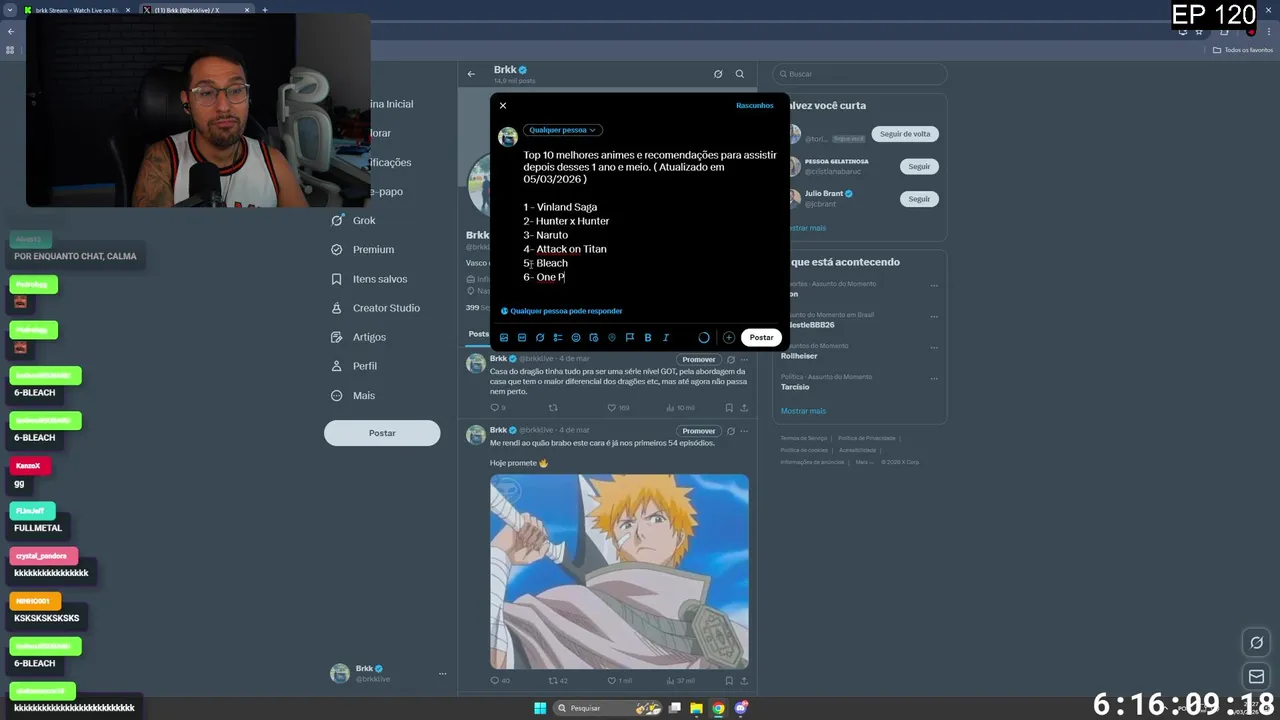Open options for BestieBBB26 trend

[x=934, y=316]
